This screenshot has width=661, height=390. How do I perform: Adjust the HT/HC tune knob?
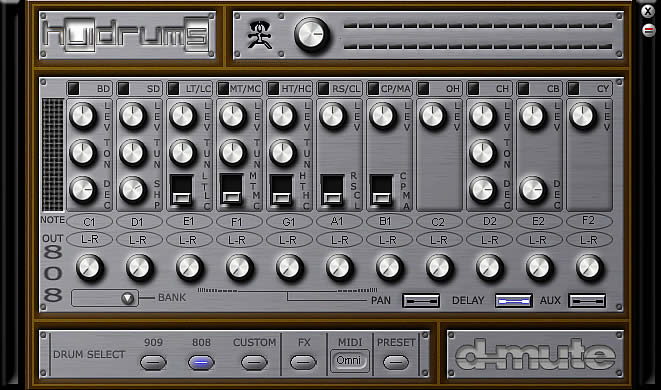(283, 153)
